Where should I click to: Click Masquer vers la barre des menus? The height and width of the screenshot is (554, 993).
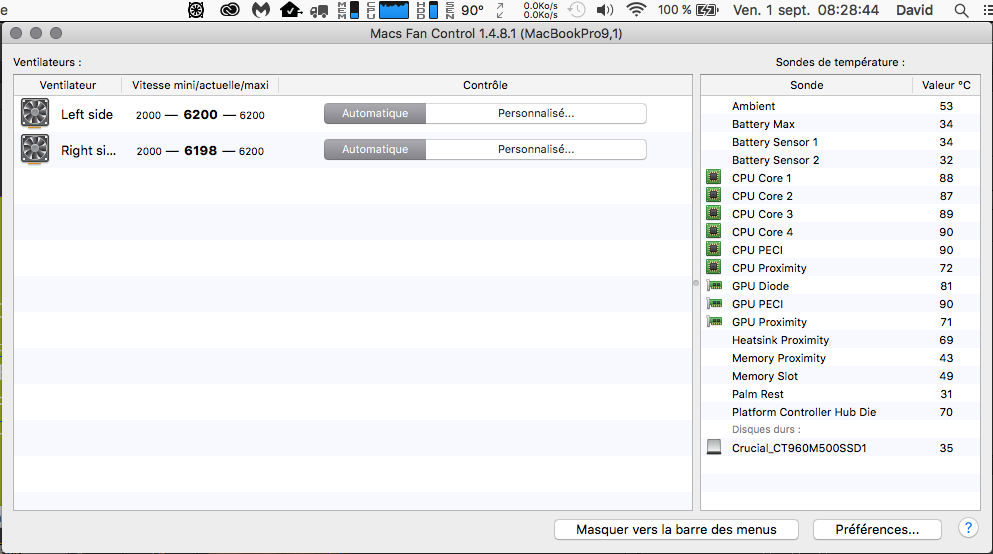[676, 529]
